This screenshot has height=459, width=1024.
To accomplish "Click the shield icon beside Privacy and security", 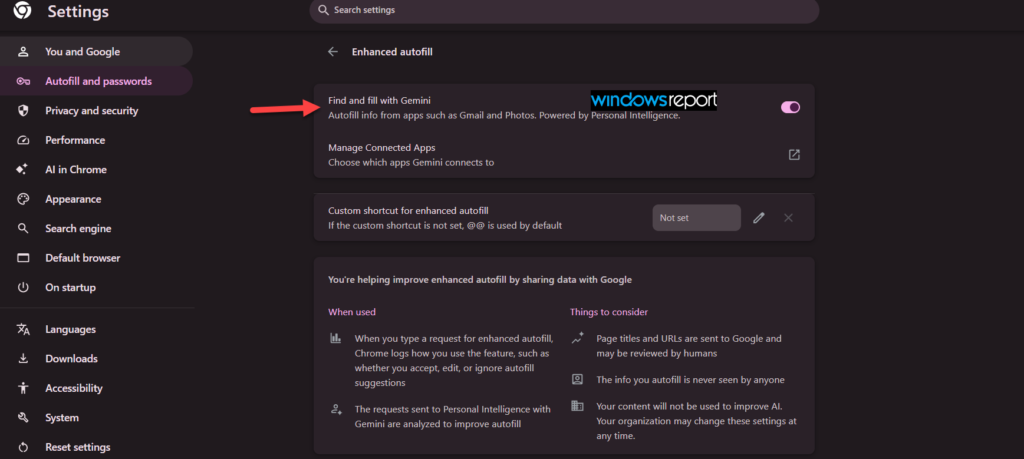I will [x=24, y=111].
